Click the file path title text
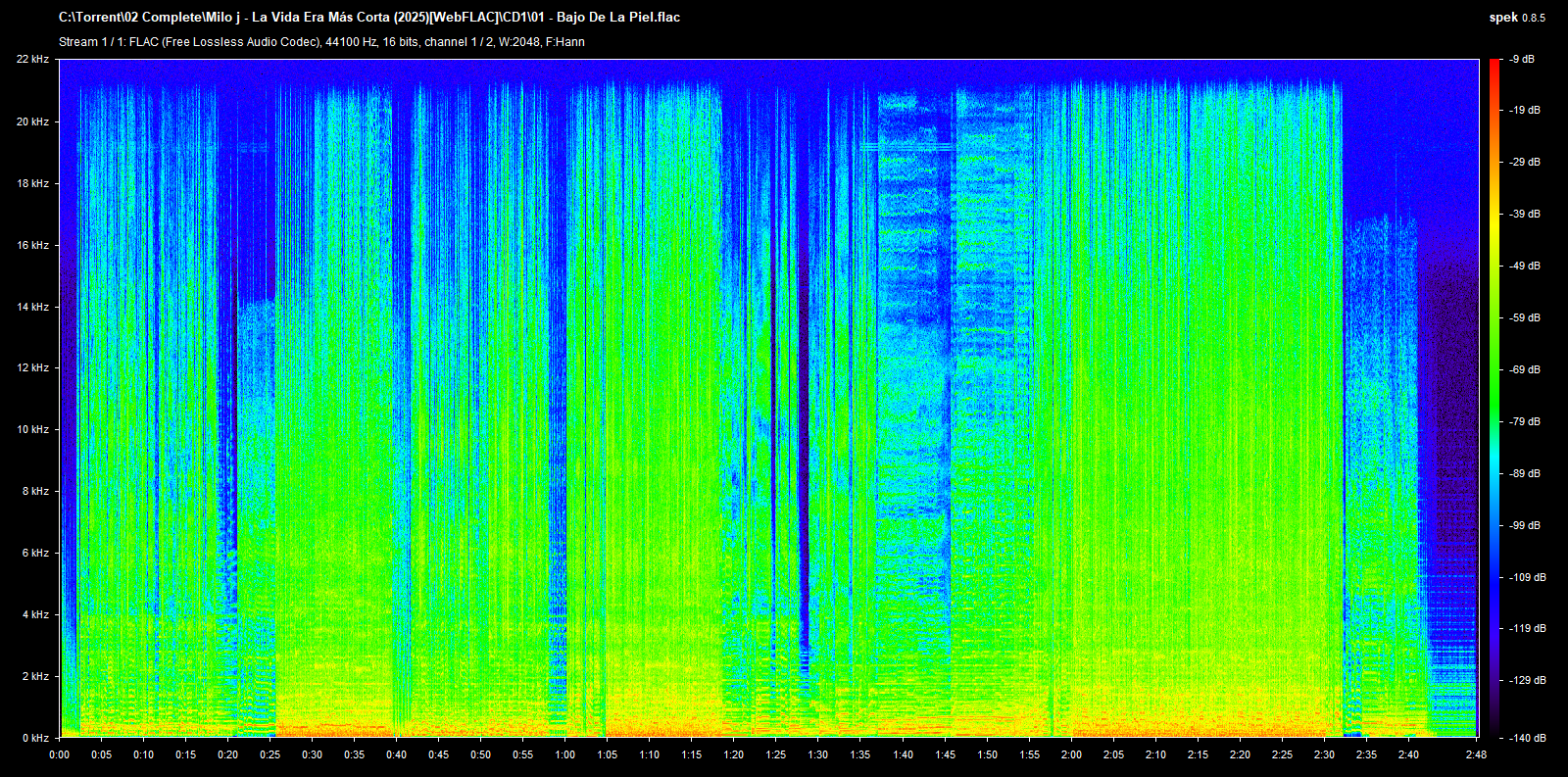1568x777 pixels. (369, 17)
